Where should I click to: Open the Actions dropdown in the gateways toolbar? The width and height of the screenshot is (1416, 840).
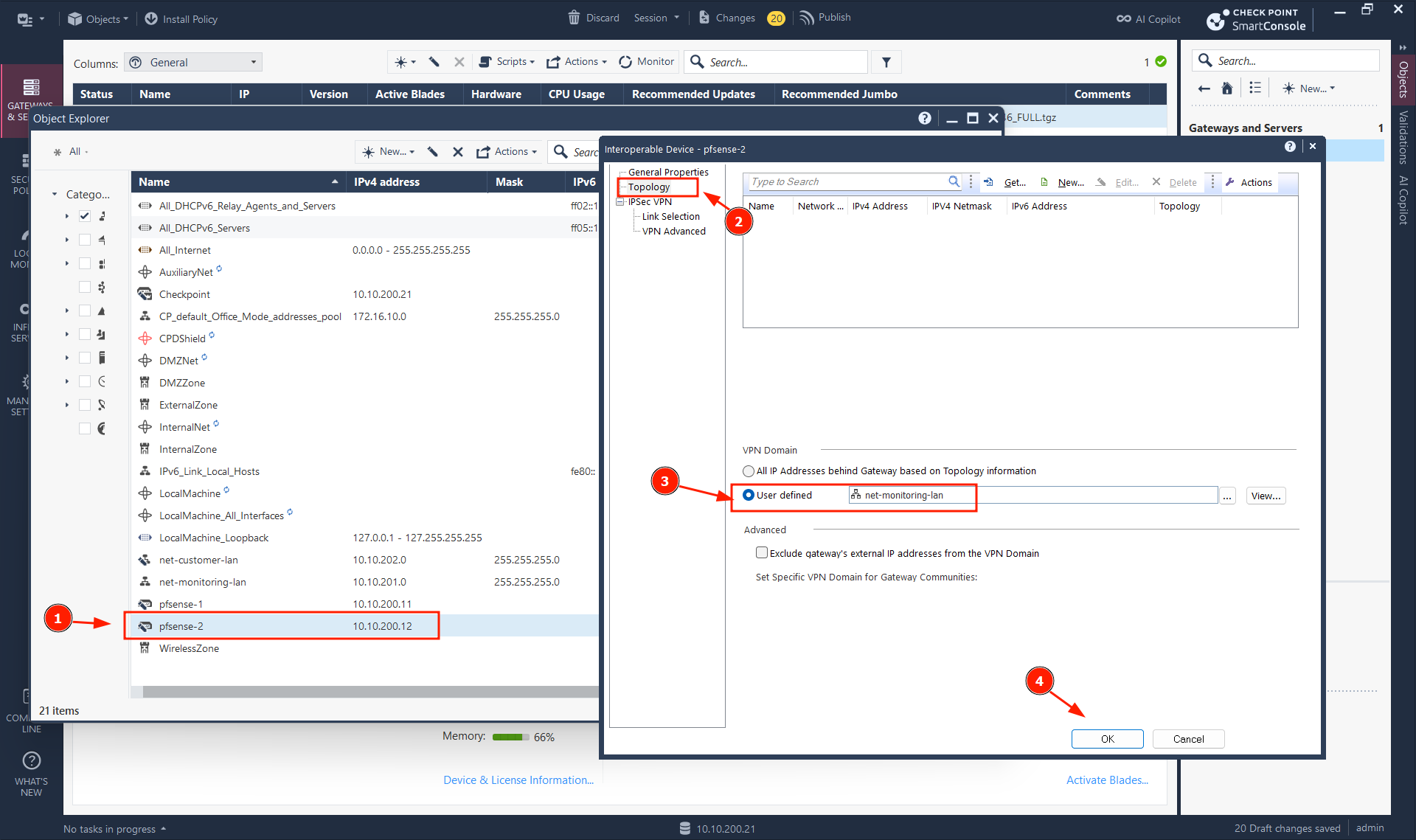[577, 62]
